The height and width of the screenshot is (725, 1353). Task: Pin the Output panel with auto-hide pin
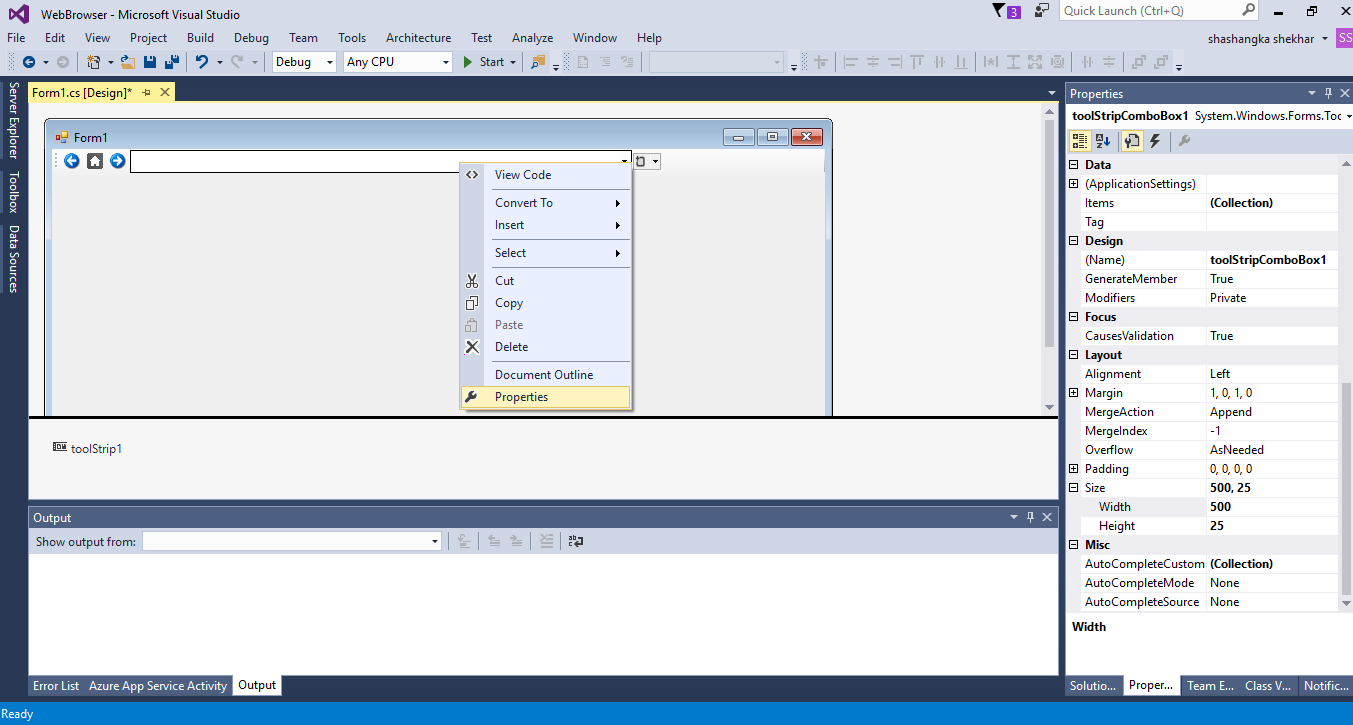1030,517
